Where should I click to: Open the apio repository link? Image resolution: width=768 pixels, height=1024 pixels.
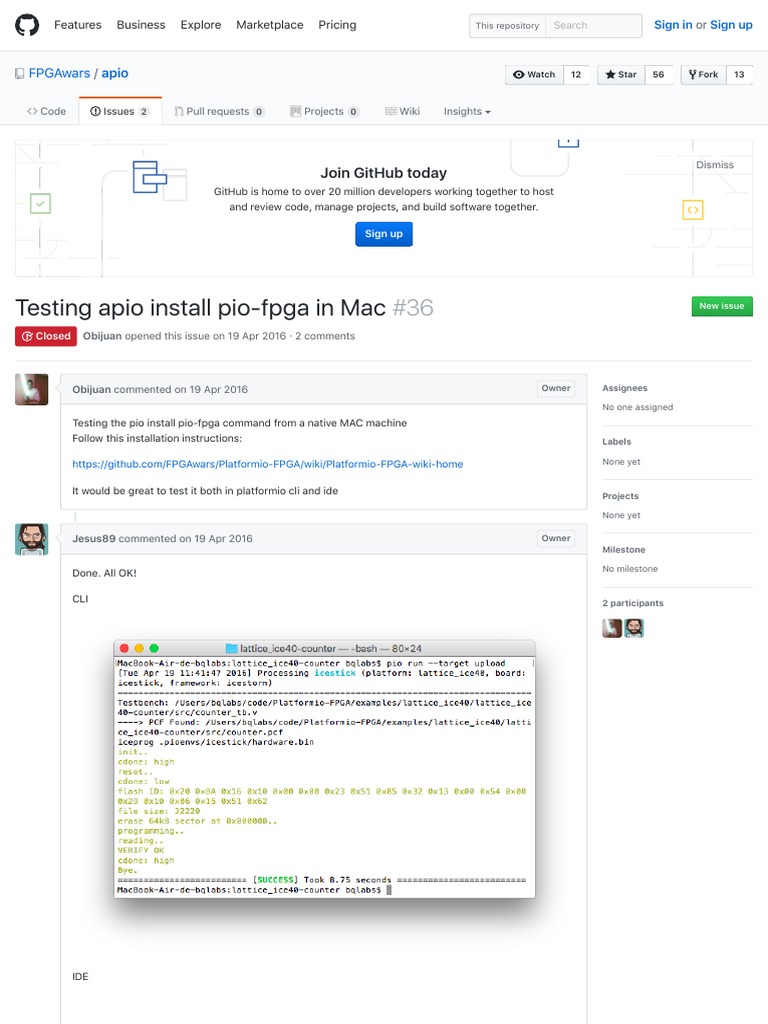[115, 73]
